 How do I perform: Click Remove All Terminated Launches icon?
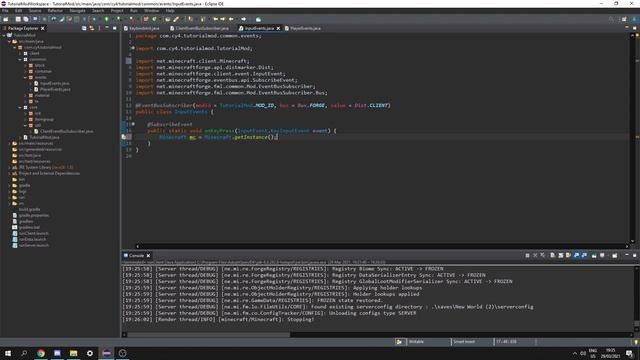[x=542, y=255]
